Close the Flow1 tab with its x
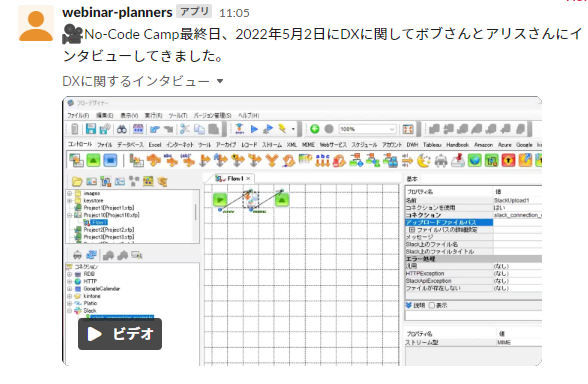The height and width of the screenshot is (384, 588). point(248,178)
